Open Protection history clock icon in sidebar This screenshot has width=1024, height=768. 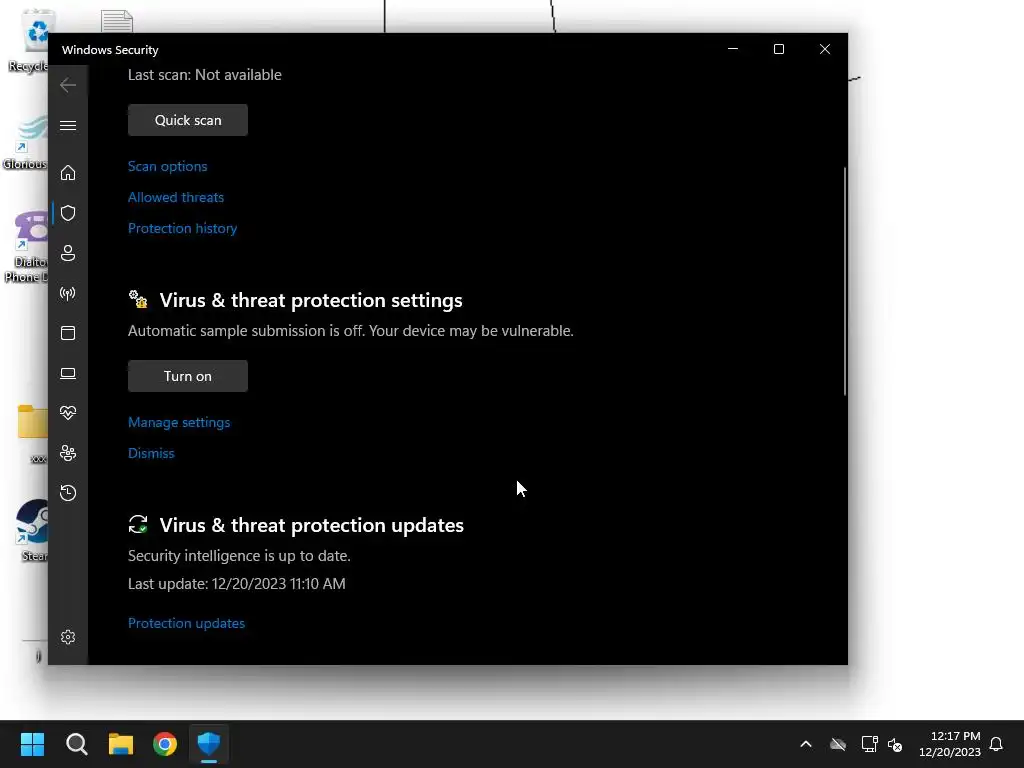tap(68, 493)
